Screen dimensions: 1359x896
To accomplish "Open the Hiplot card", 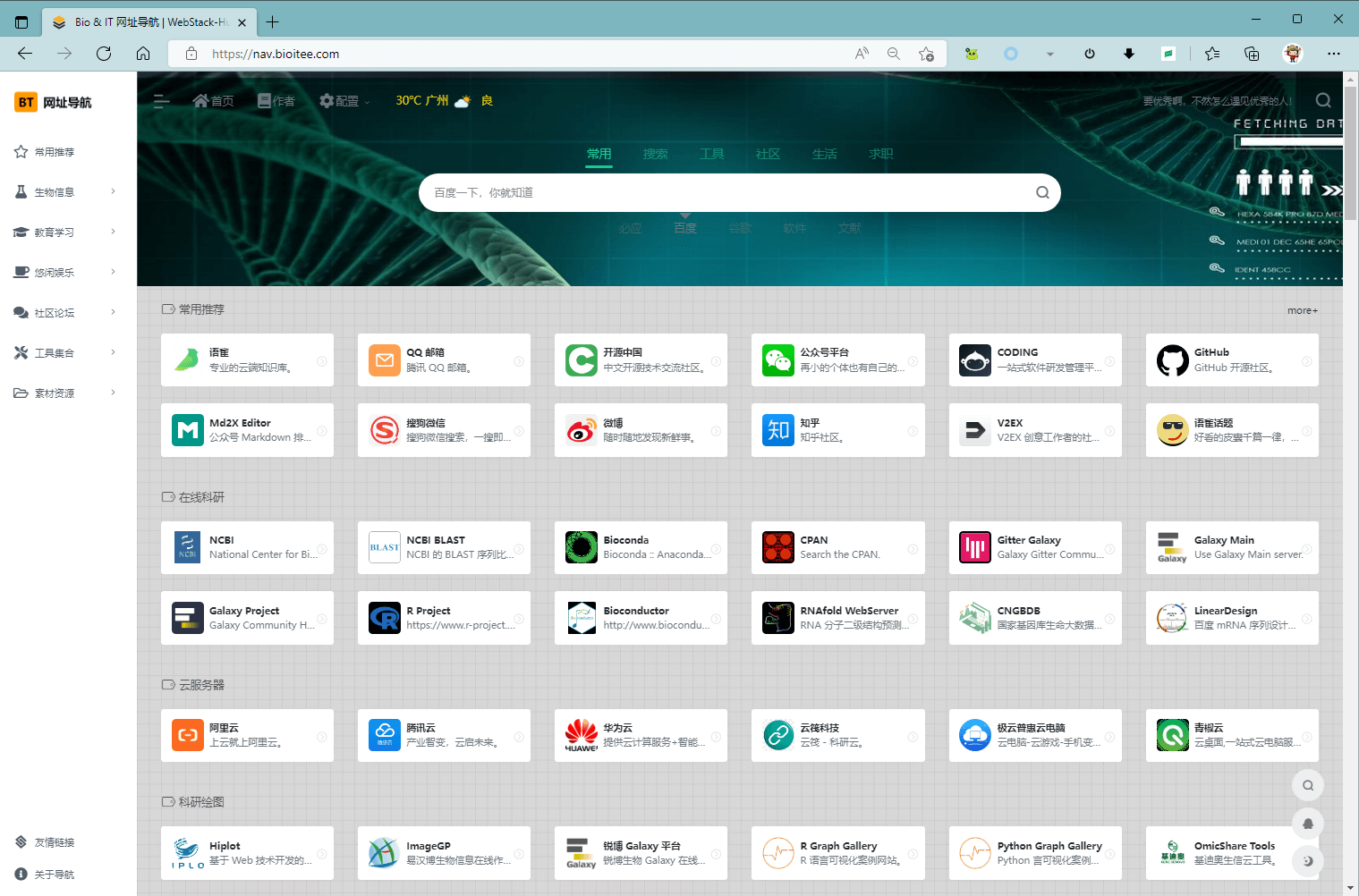I will click(247, 853).
